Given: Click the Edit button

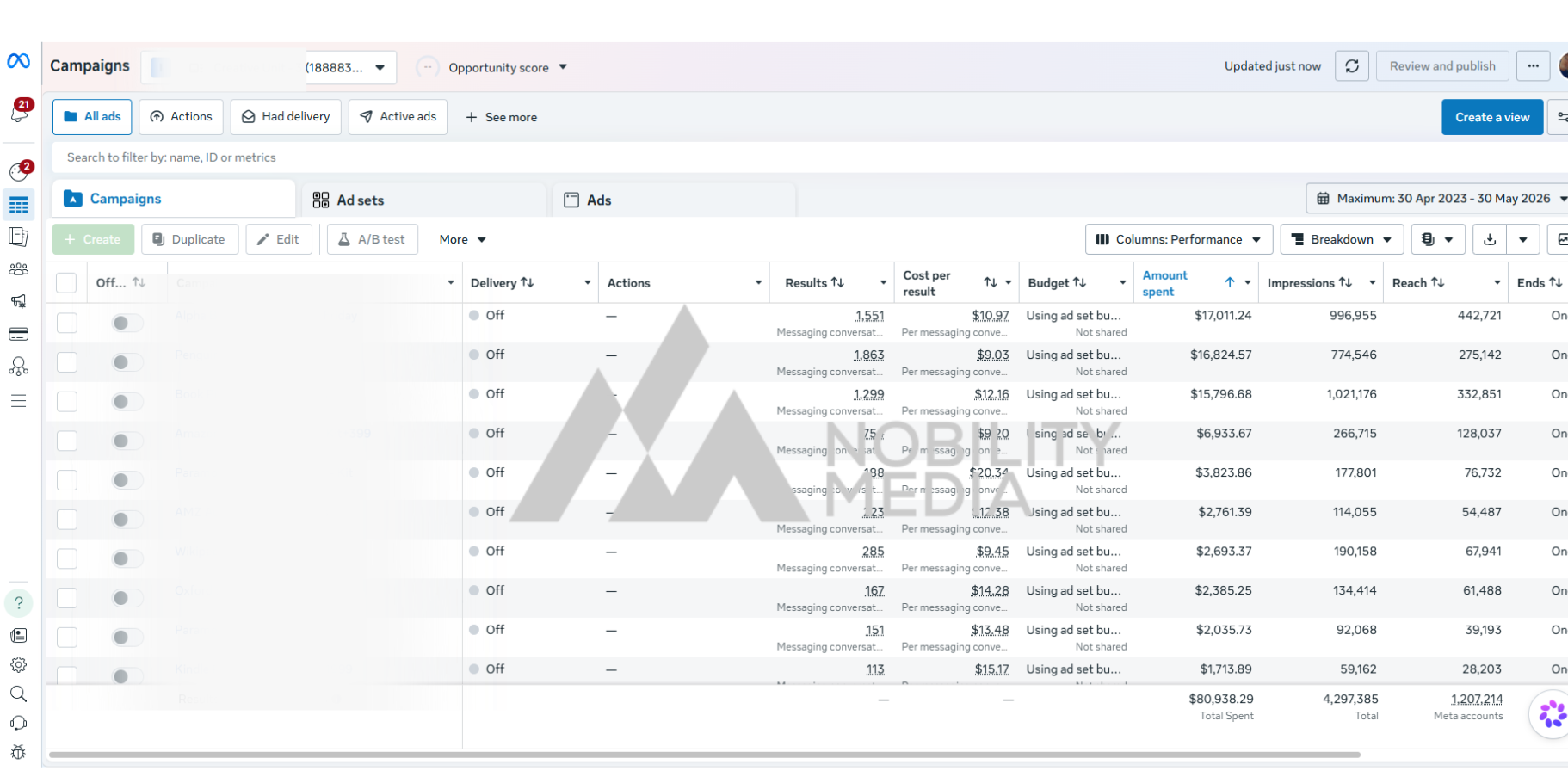Looking at the screenshot, I should point(279,239).
